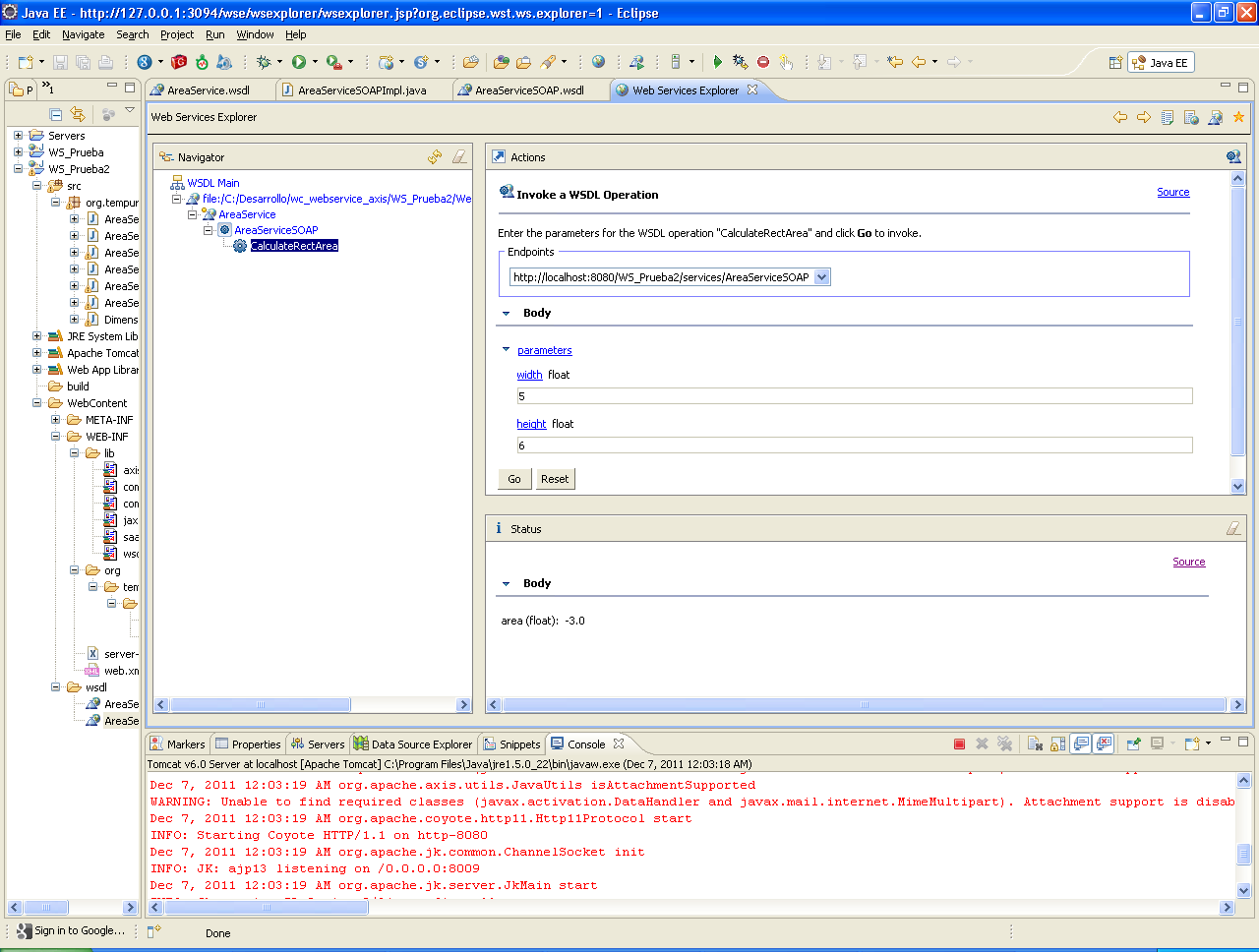The width and height of the screenshot is (1259, 952).
Task: Click the Open Console icon in console toolbar
Action: coord(1192,744)
